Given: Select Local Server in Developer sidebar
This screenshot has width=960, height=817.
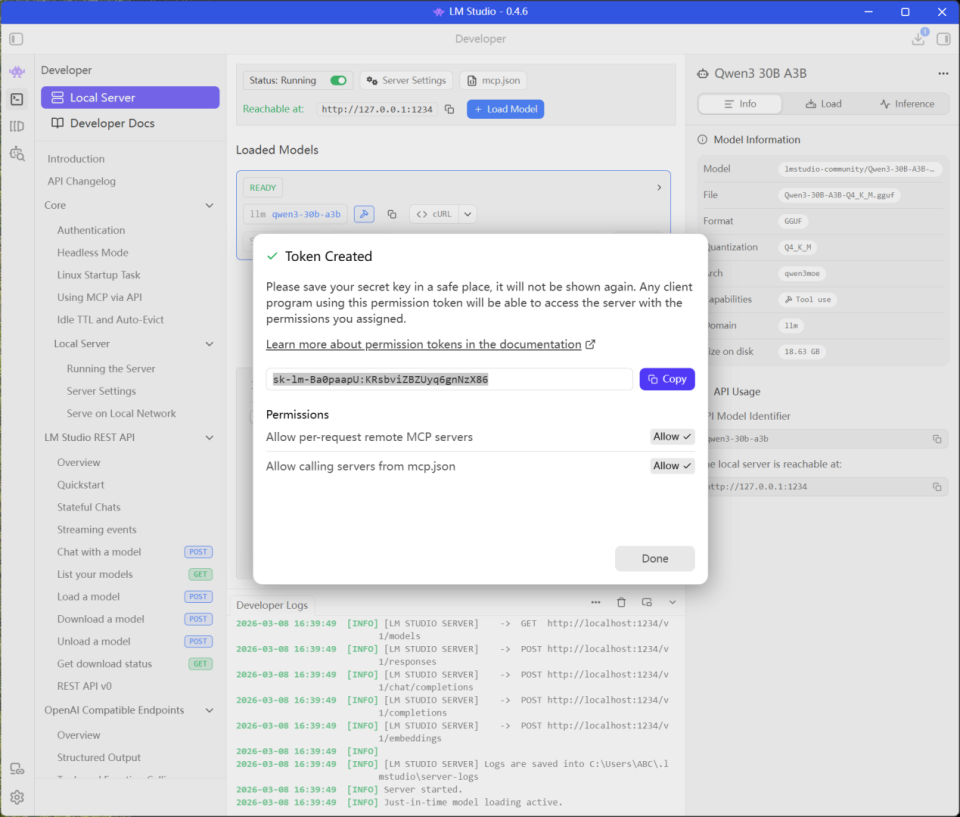Looking at the screenshot, I should 130,97.
